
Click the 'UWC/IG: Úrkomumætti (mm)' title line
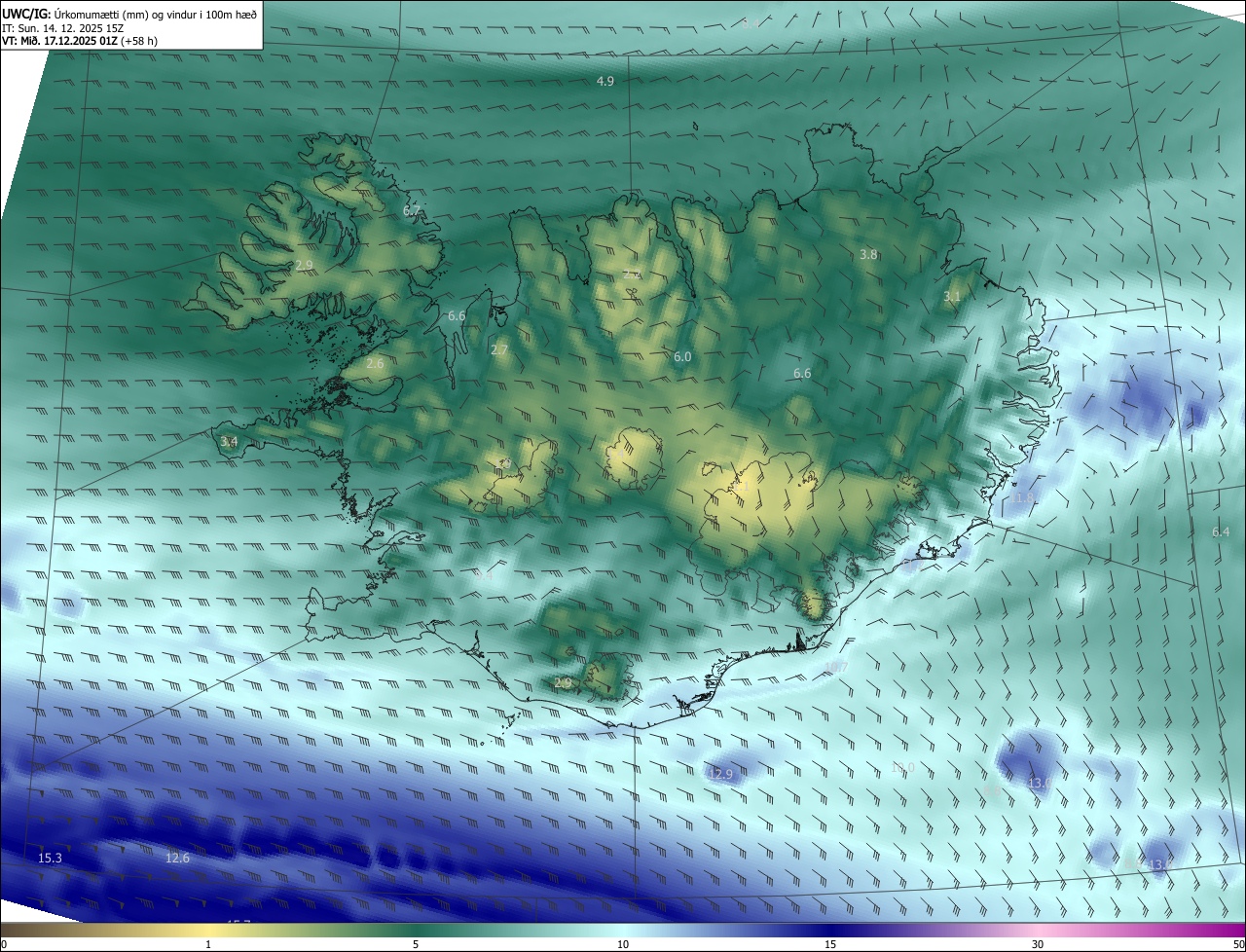click(x=130, y=13)
